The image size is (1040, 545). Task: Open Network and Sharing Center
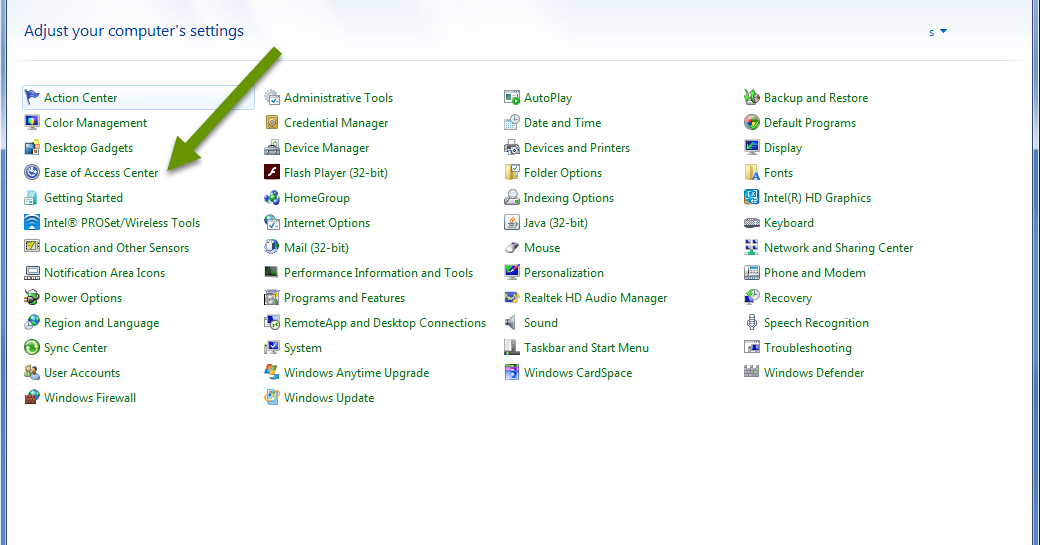click(838, 248)
